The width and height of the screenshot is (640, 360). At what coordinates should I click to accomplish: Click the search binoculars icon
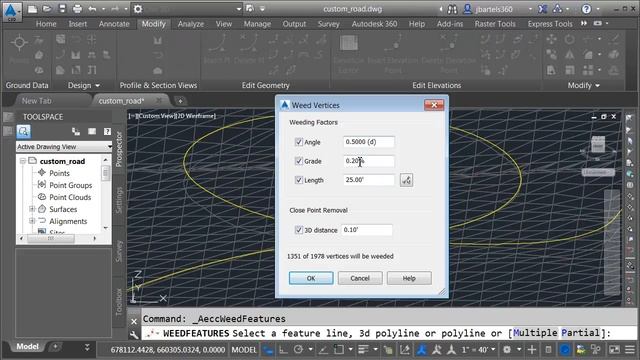pyautogui.click(x=452, y=9)
